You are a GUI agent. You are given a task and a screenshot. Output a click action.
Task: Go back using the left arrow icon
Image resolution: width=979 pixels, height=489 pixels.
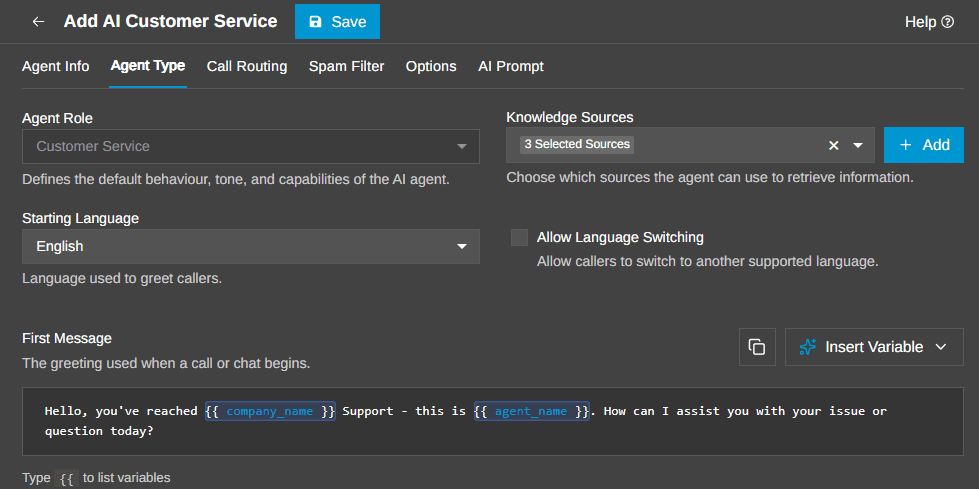pyautogui.click(x=39, y=22)
